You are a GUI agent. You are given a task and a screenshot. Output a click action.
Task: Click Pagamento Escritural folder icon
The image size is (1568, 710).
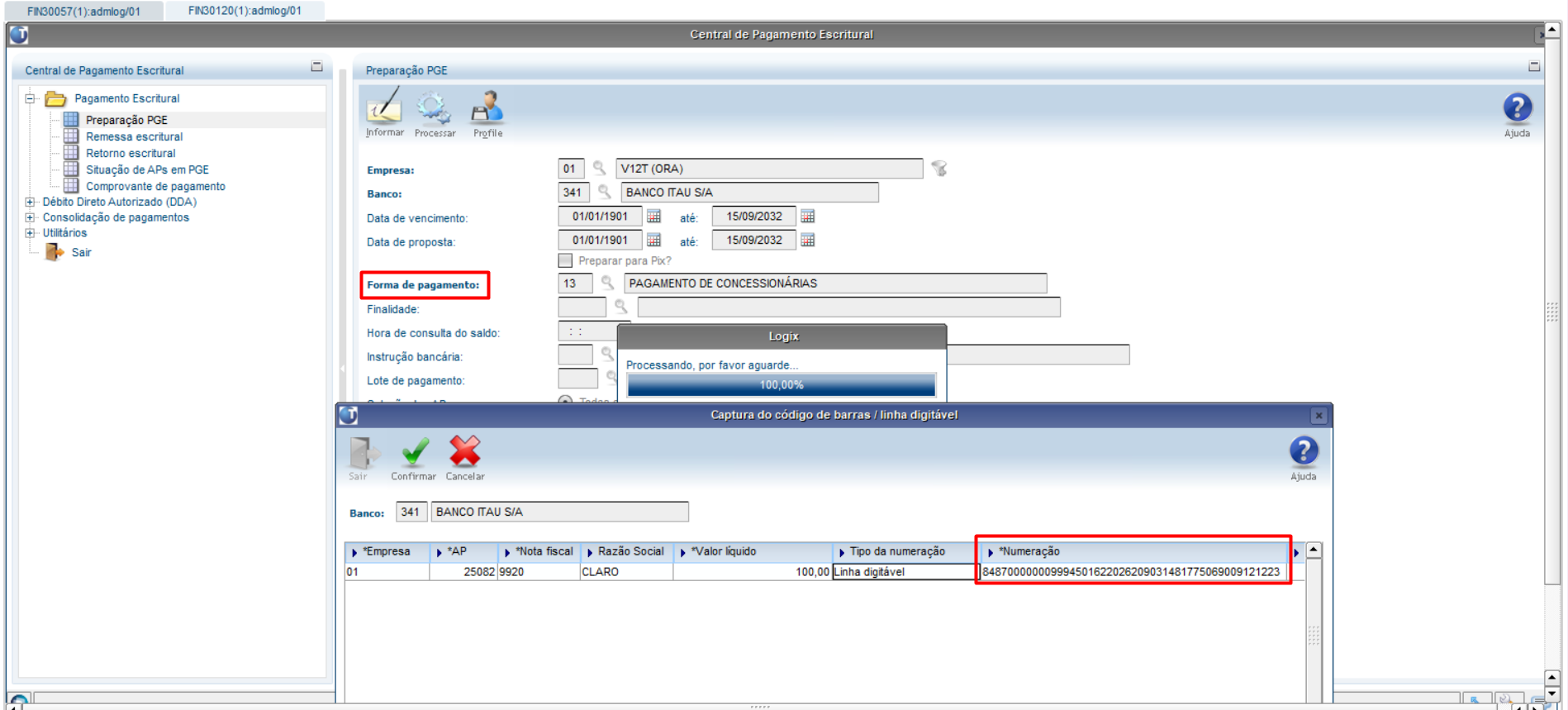click(x=55, y=98)
